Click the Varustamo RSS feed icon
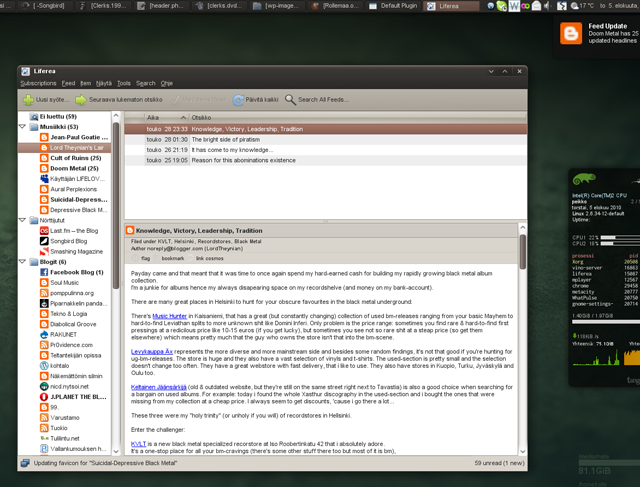Screen dimensions: 640x487 pyautogui.click(x=44, y=418)
